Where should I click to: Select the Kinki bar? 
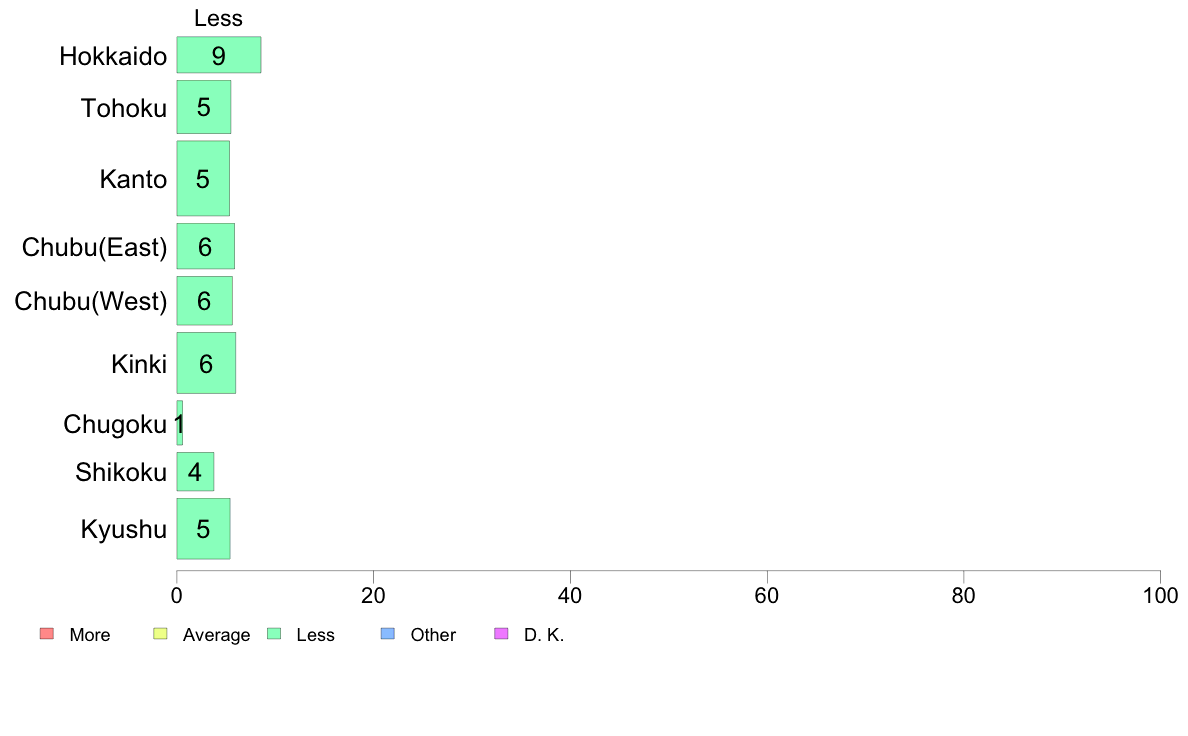pos(206,363)
